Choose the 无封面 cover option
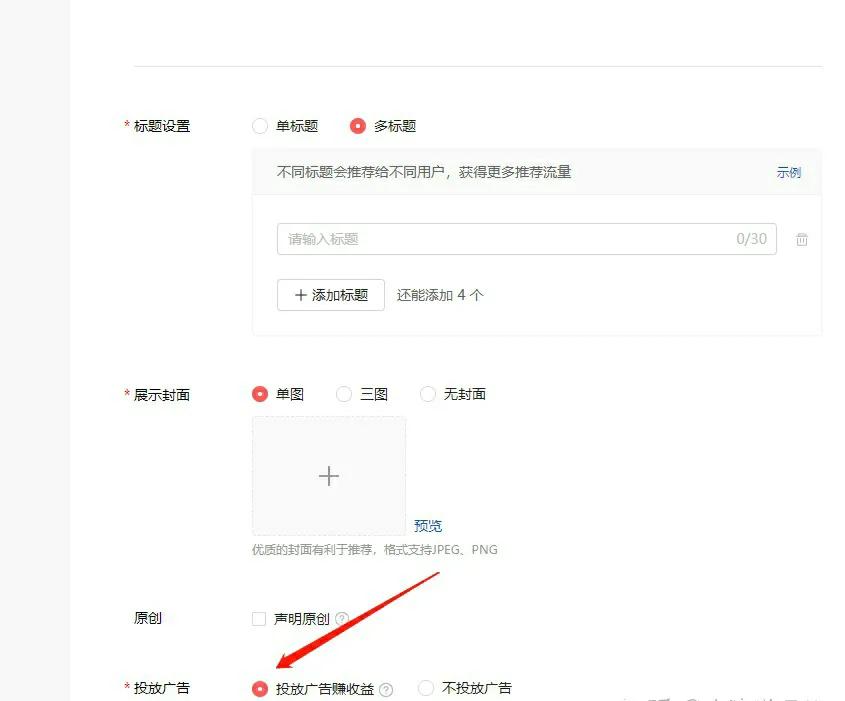The image size is (845, 701). pos(428,394)
